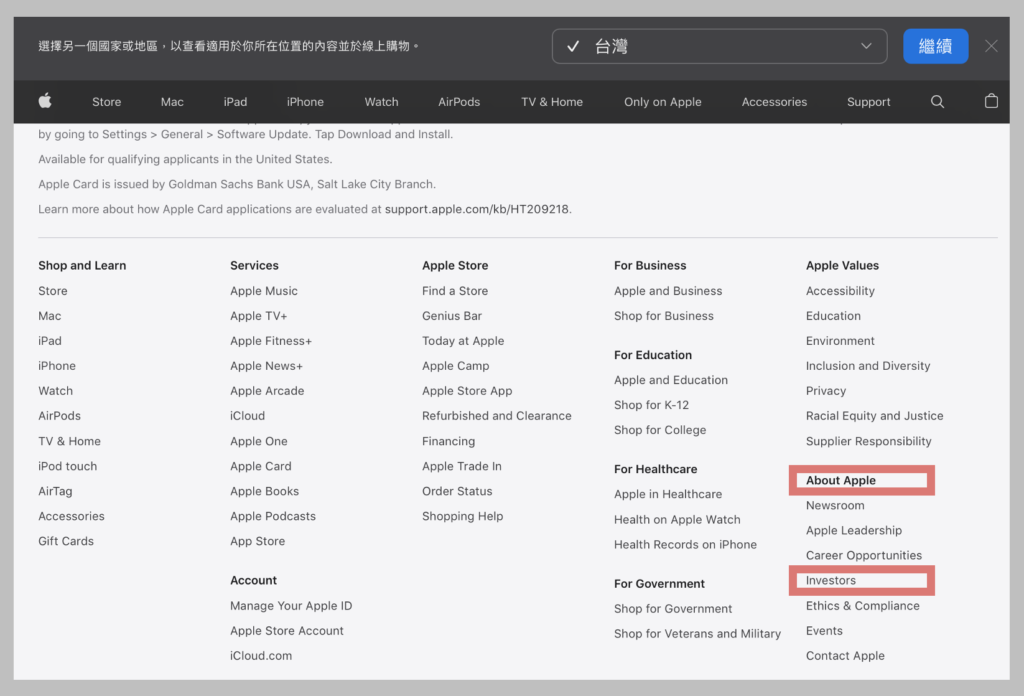1024x696 pixels.
Task: Open the Apple TV+ footer link
Action: 259,315
